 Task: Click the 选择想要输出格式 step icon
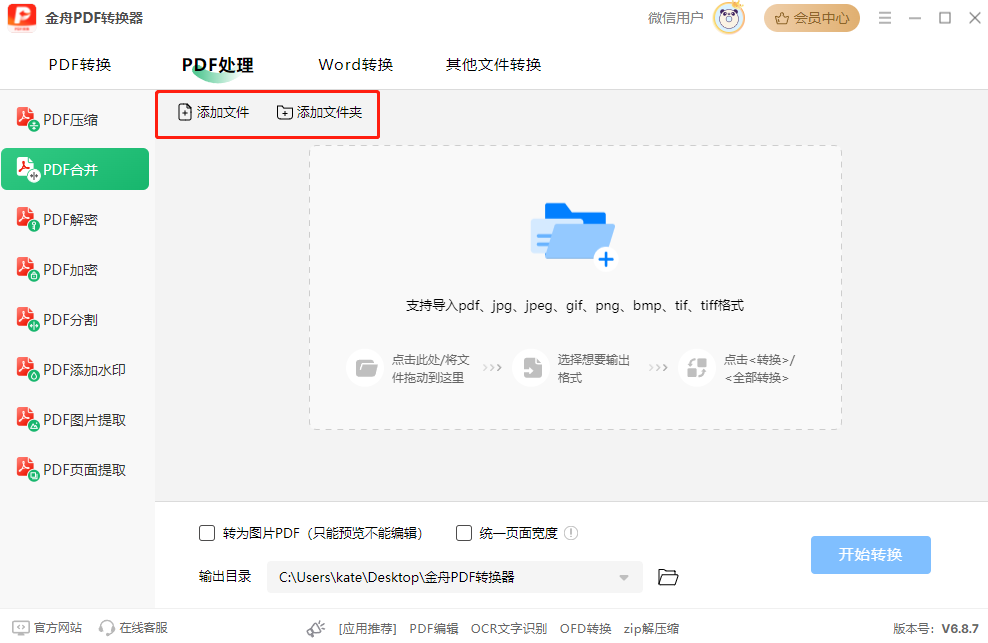532,368
